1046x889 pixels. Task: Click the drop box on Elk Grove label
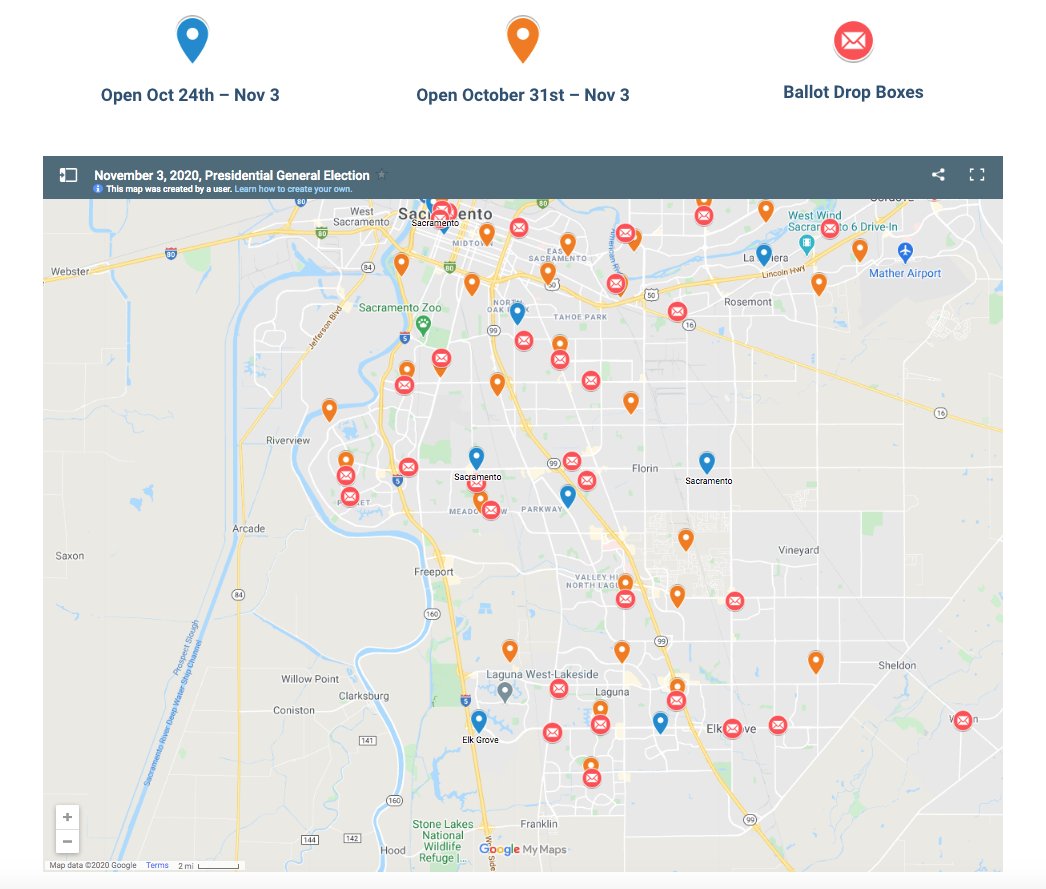click(732, 728)
